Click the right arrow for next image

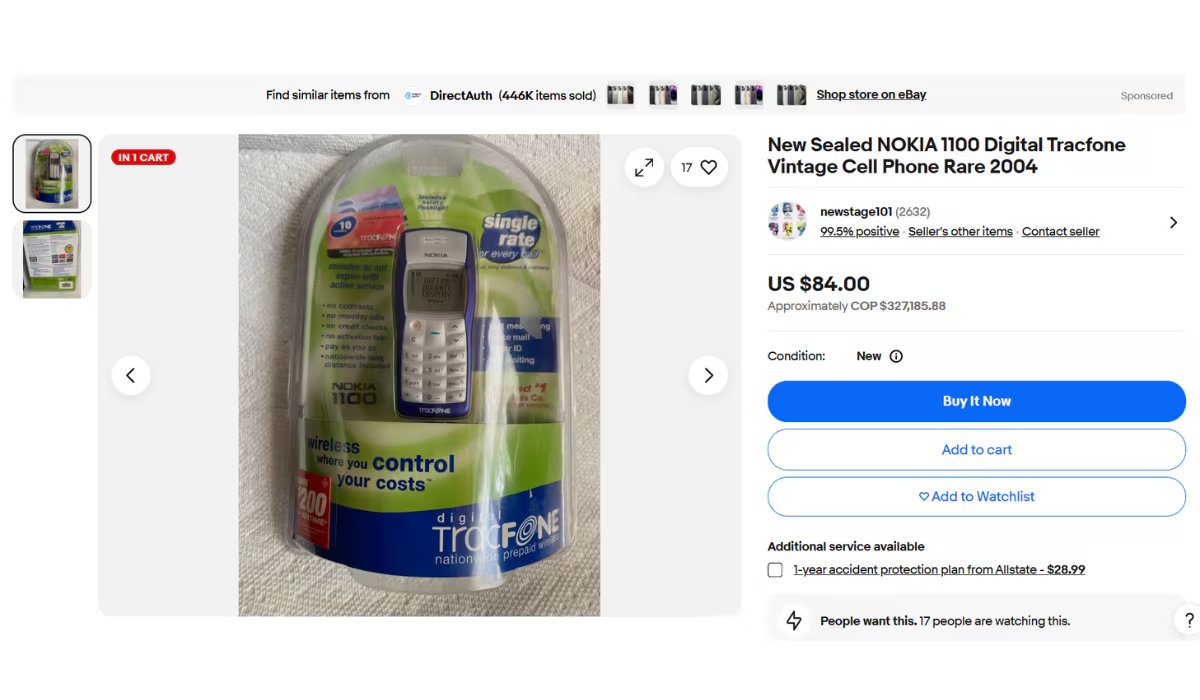[x=708, y=375]
